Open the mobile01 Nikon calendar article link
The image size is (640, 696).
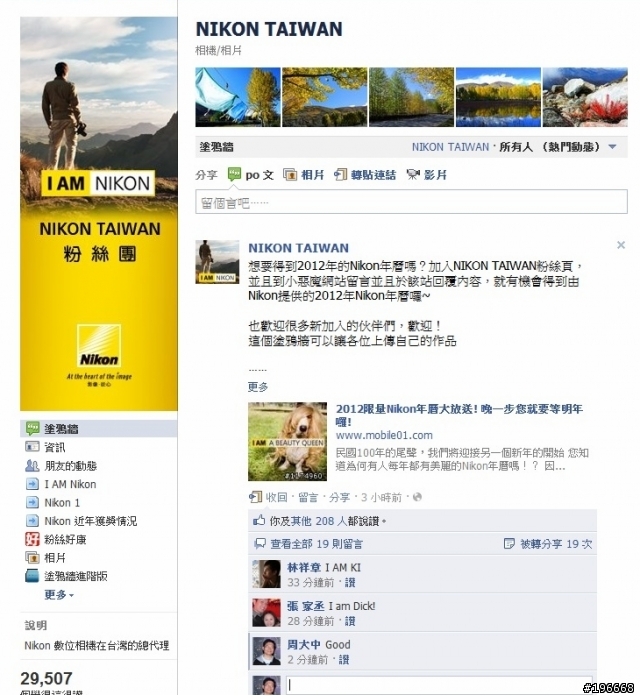(x=459, y=415)
